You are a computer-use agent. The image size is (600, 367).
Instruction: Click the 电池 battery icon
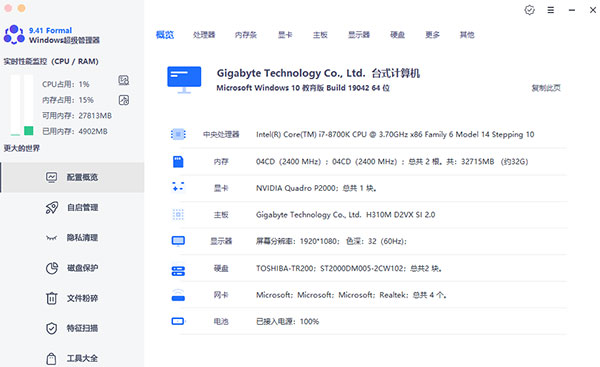tap(178, 321)
